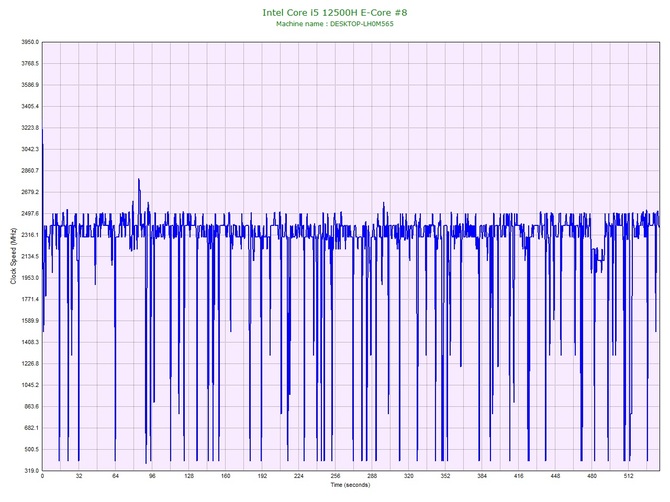Click the 320 seconds x-axis tick label
This screenshot has width=670, height=502.
click(409, 476)
